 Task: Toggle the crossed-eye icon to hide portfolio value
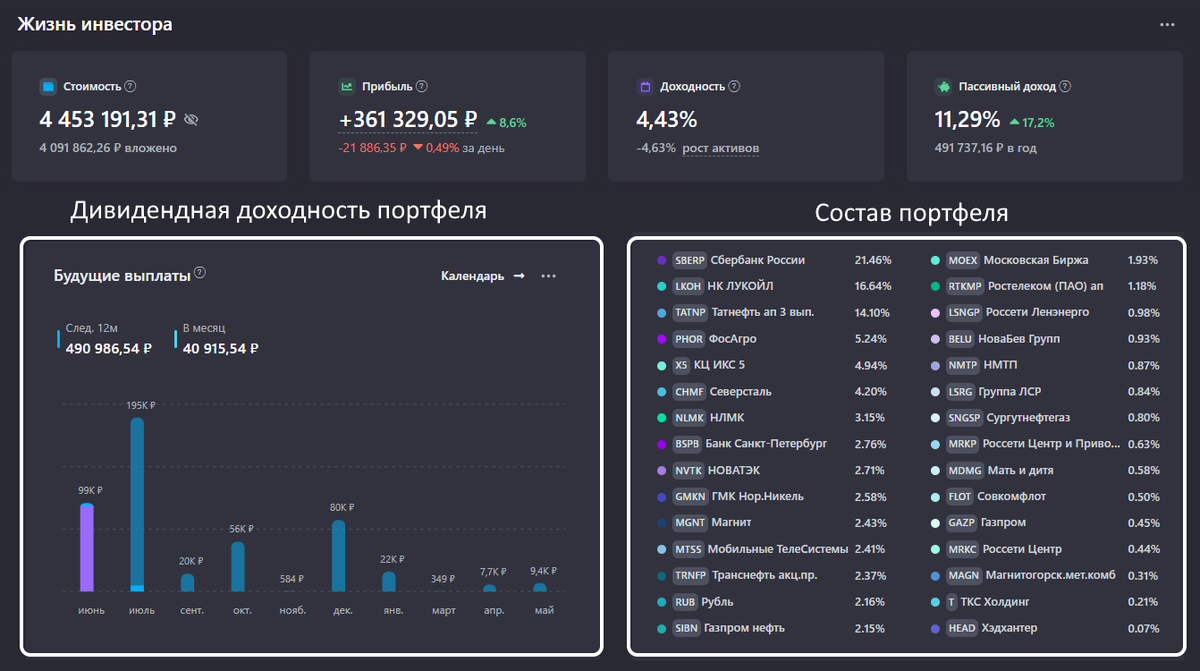click(192, 120)
